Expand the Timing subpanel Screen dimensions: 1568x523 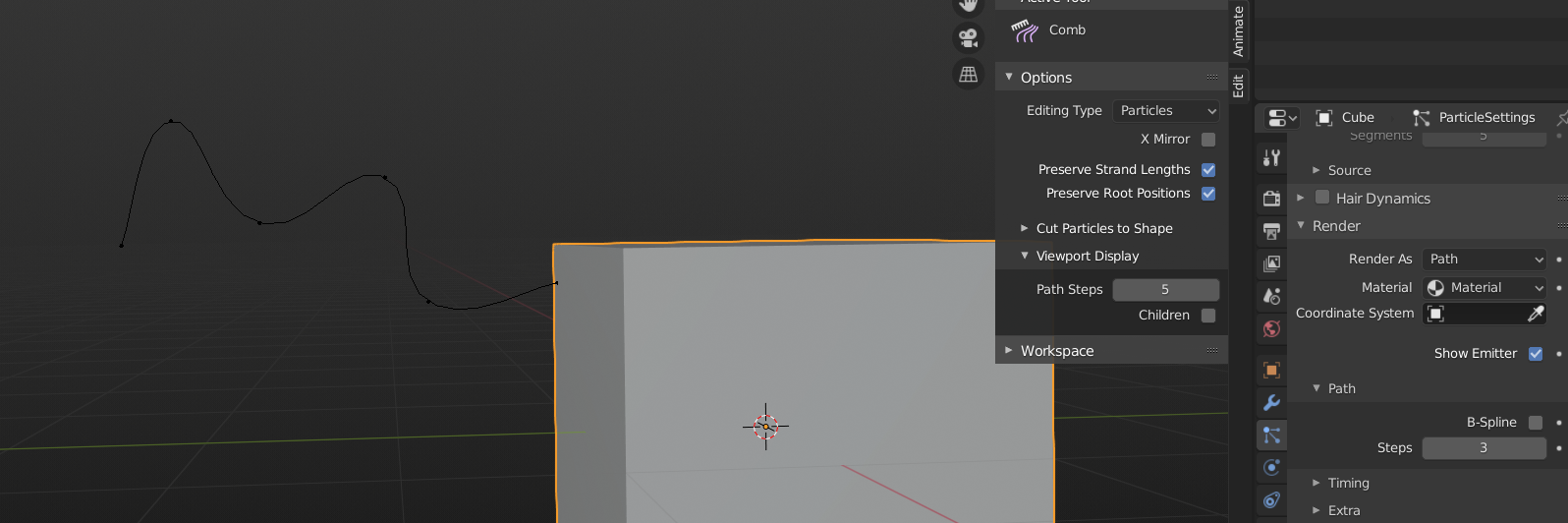(1316, 483)
